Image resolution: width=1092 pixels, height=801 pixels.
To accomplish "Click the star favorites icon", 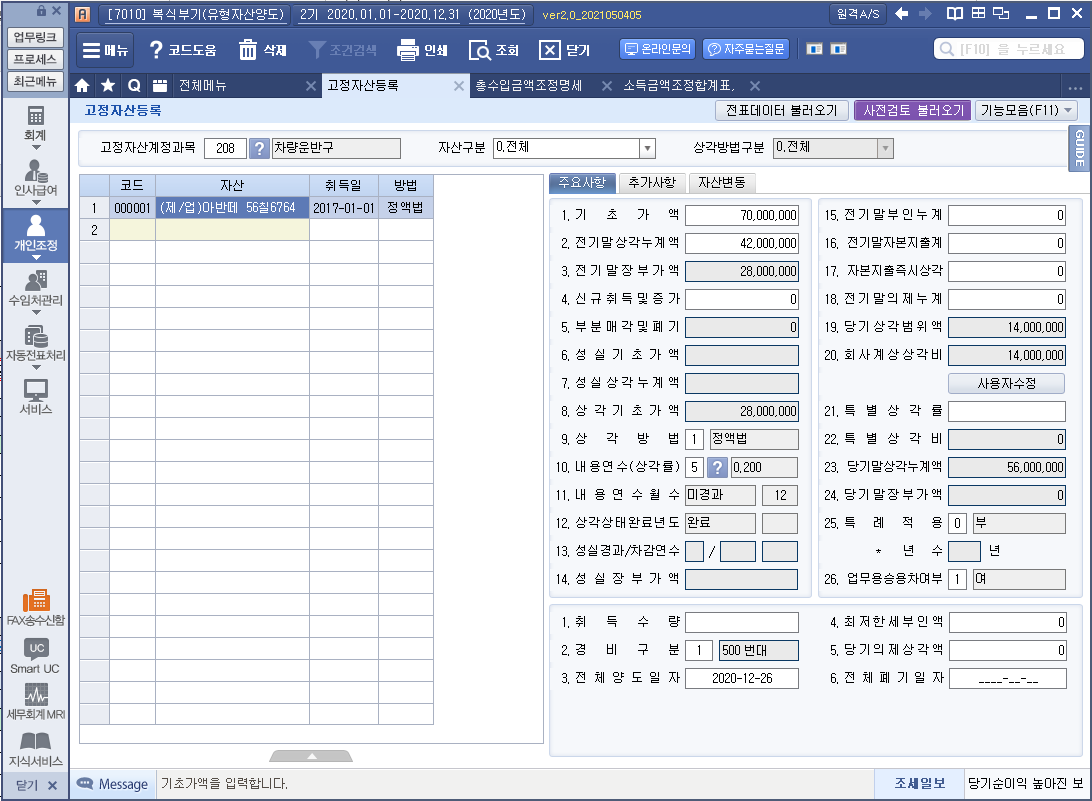I will tap(107, 86).
